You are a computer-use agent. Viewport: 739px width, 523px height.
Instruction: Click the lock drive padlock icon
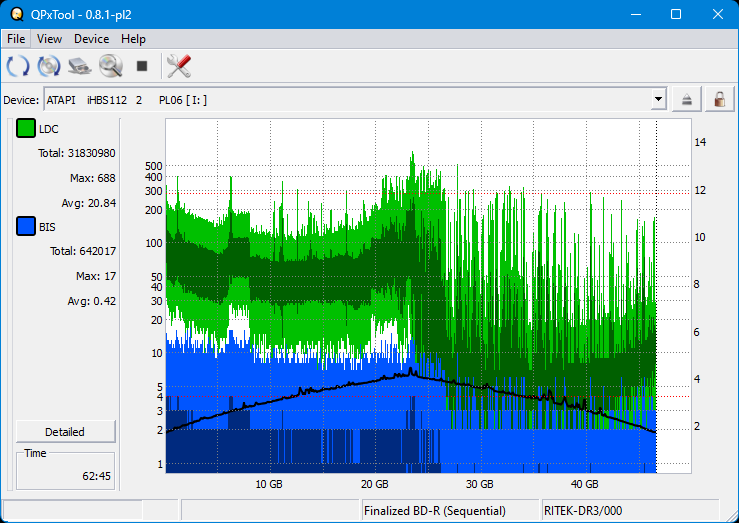point(718,99)
